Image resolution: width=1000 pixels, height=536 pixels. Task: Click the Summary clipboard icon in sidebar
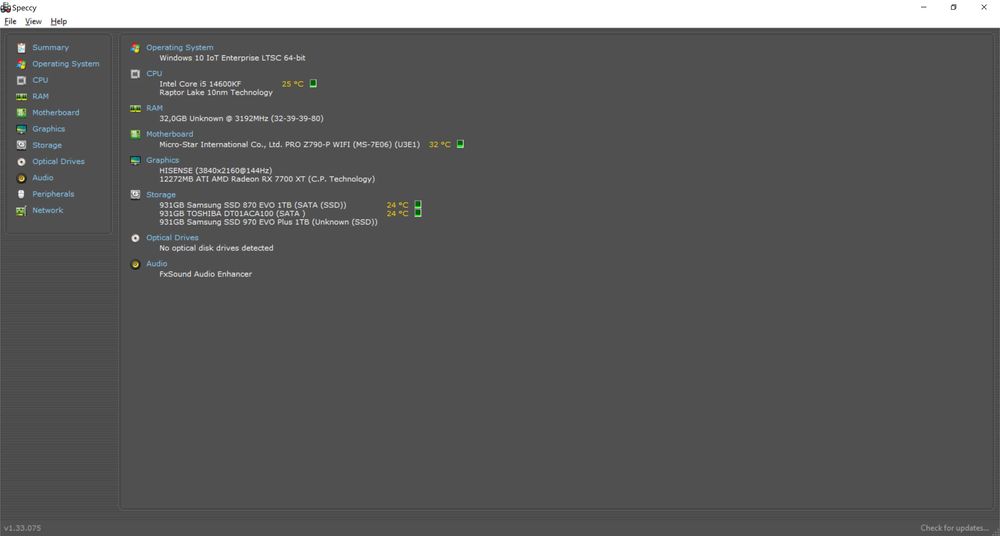click(21, 48)
